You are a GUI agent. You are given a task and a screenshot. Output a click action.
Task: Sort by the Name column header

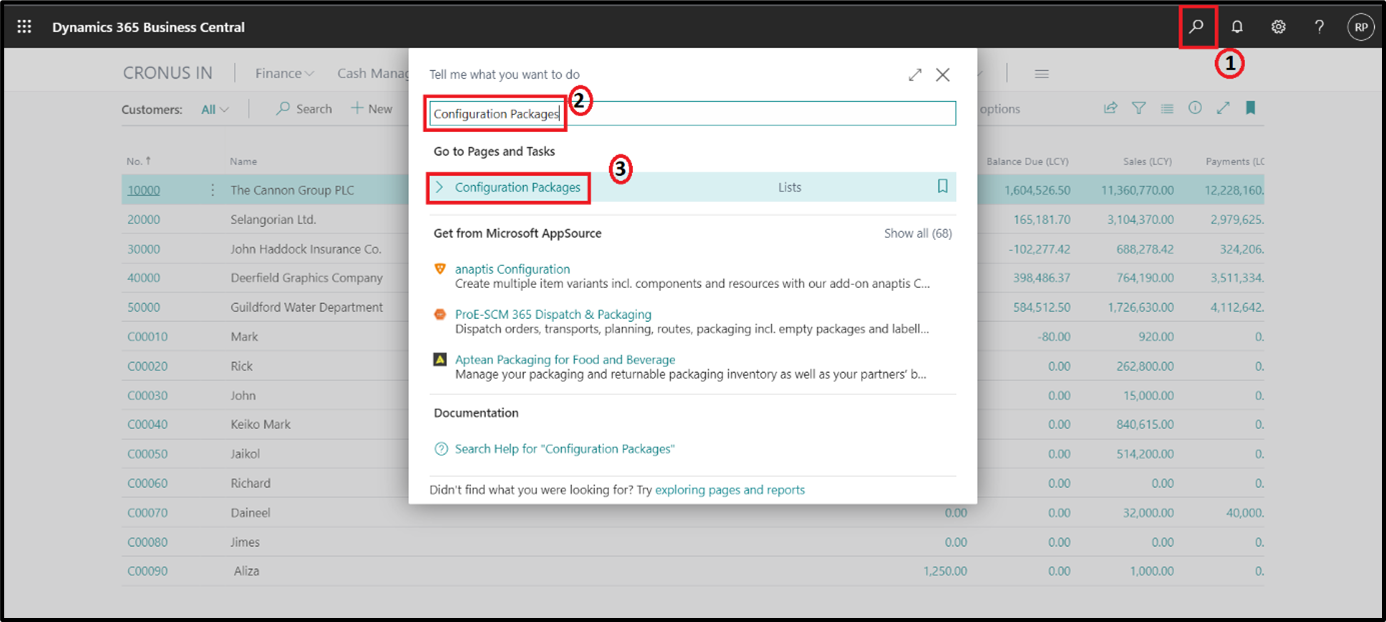243,161
